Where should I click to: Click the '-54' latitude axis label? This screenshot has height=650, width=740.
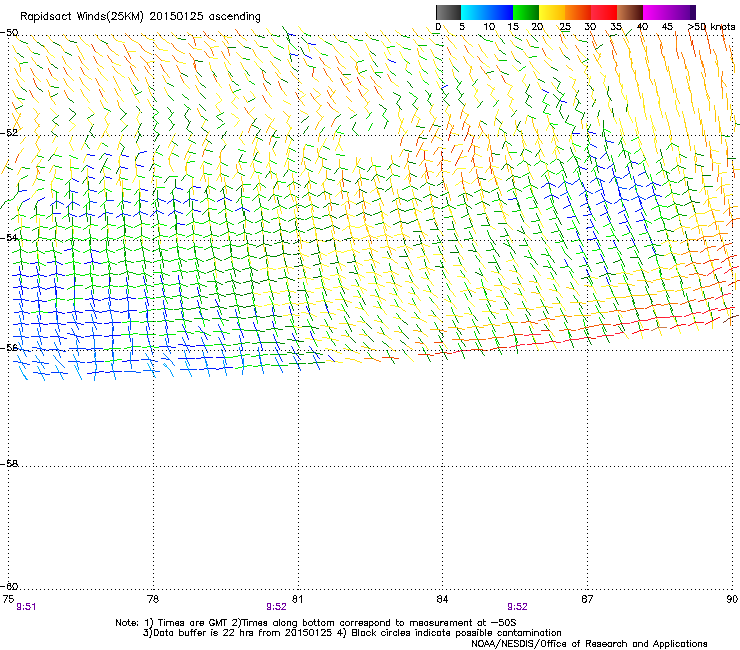click(9, 237)
